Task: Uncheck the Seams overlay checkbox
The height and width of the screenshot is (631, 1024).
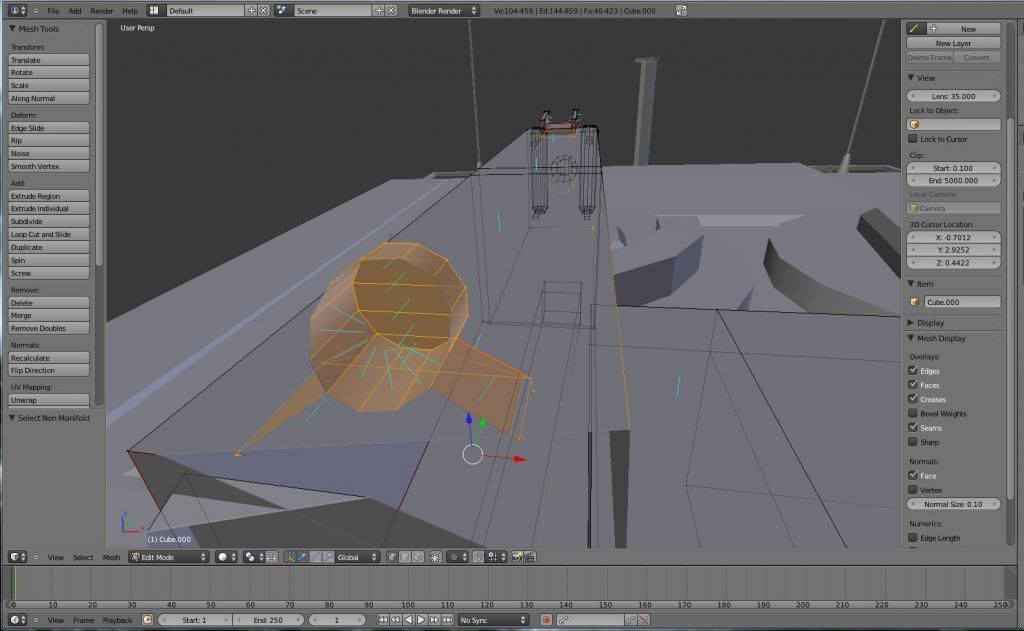Action: [x=913, y=428]
